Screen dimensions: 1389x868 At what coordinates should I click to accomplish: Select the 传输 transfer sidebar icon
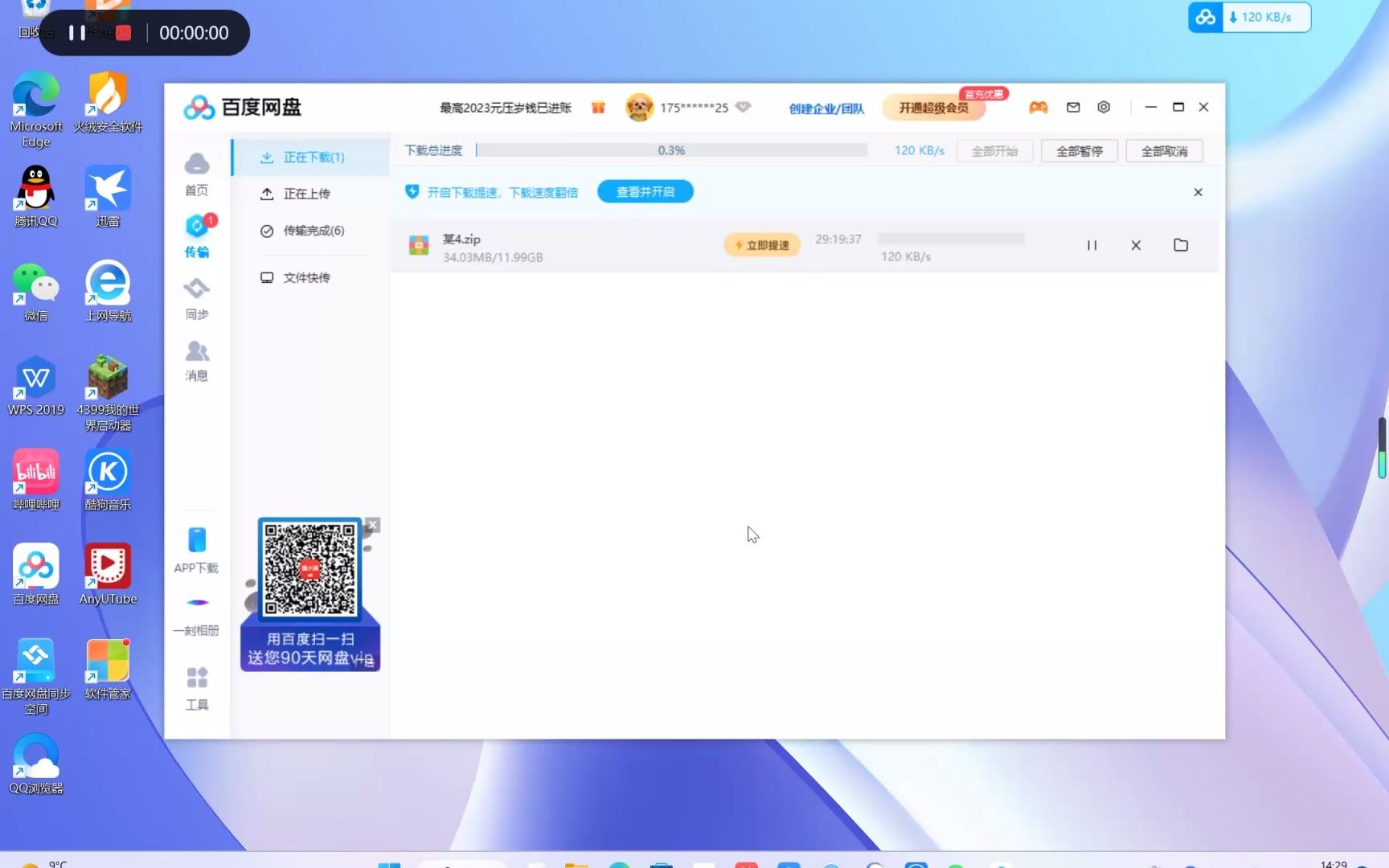(x=198, y=235)
